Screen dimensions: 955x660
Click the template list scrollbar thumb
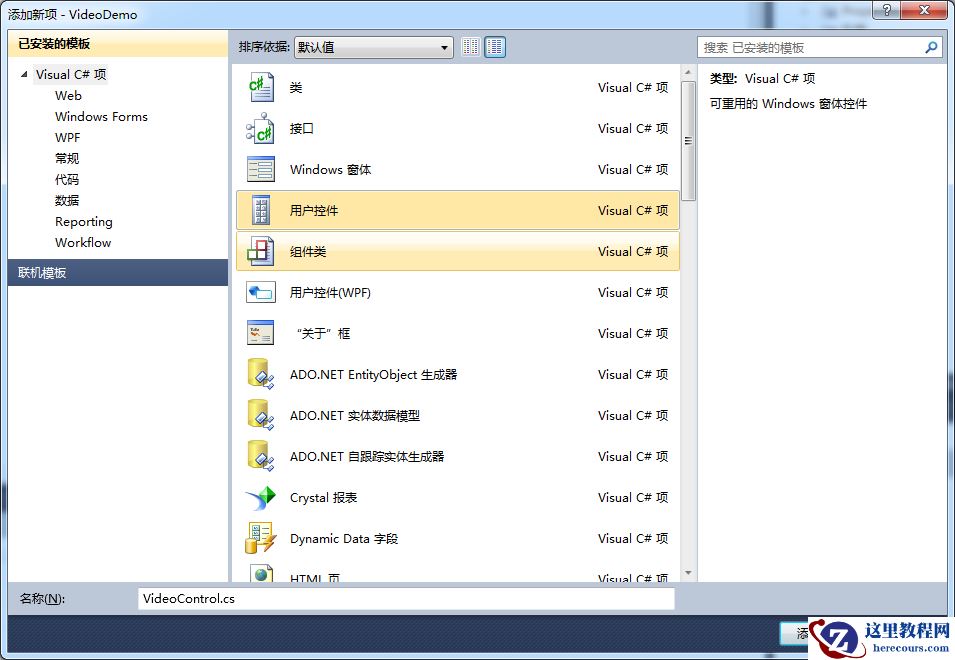pos(688,141)
